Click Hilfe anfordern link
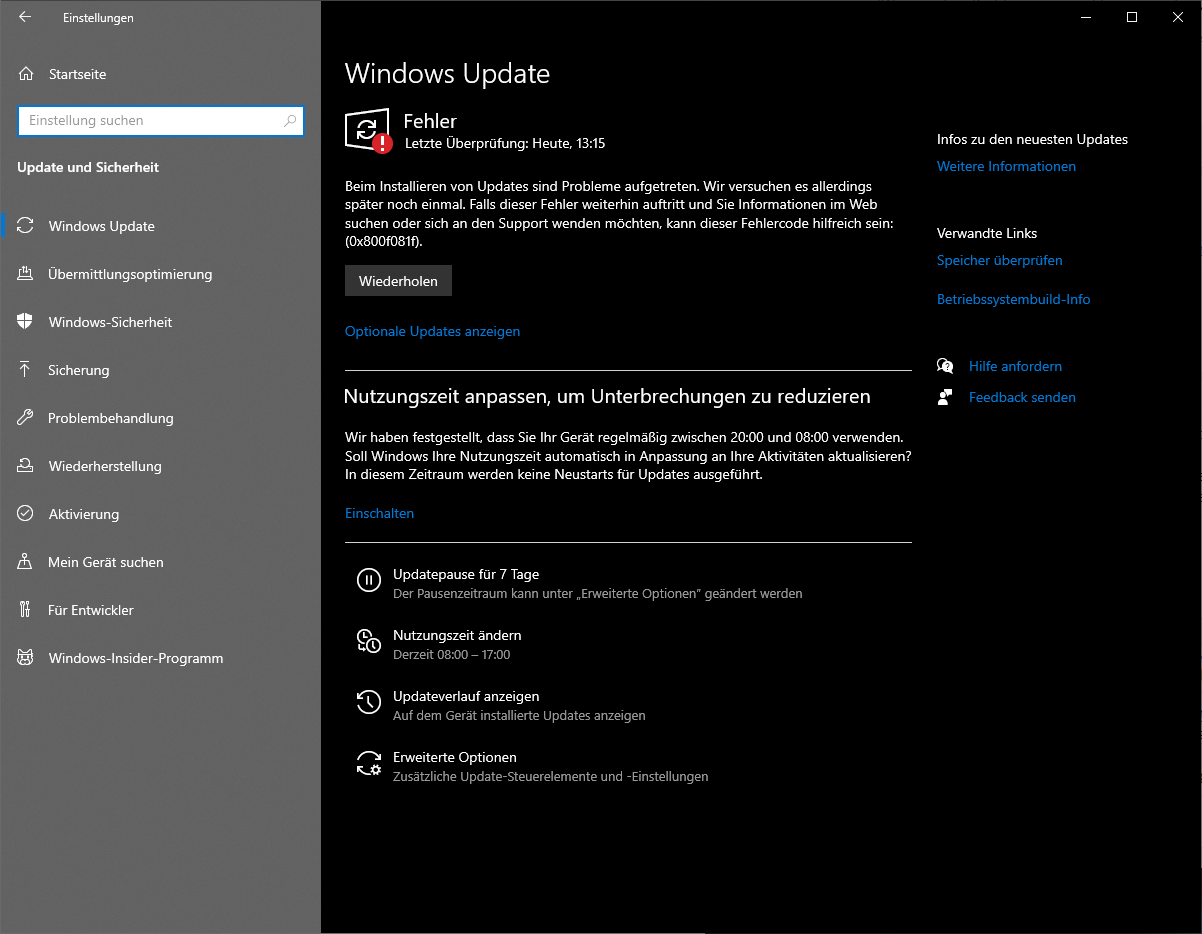1202x934 pixels. click(x=1015, y=366)
